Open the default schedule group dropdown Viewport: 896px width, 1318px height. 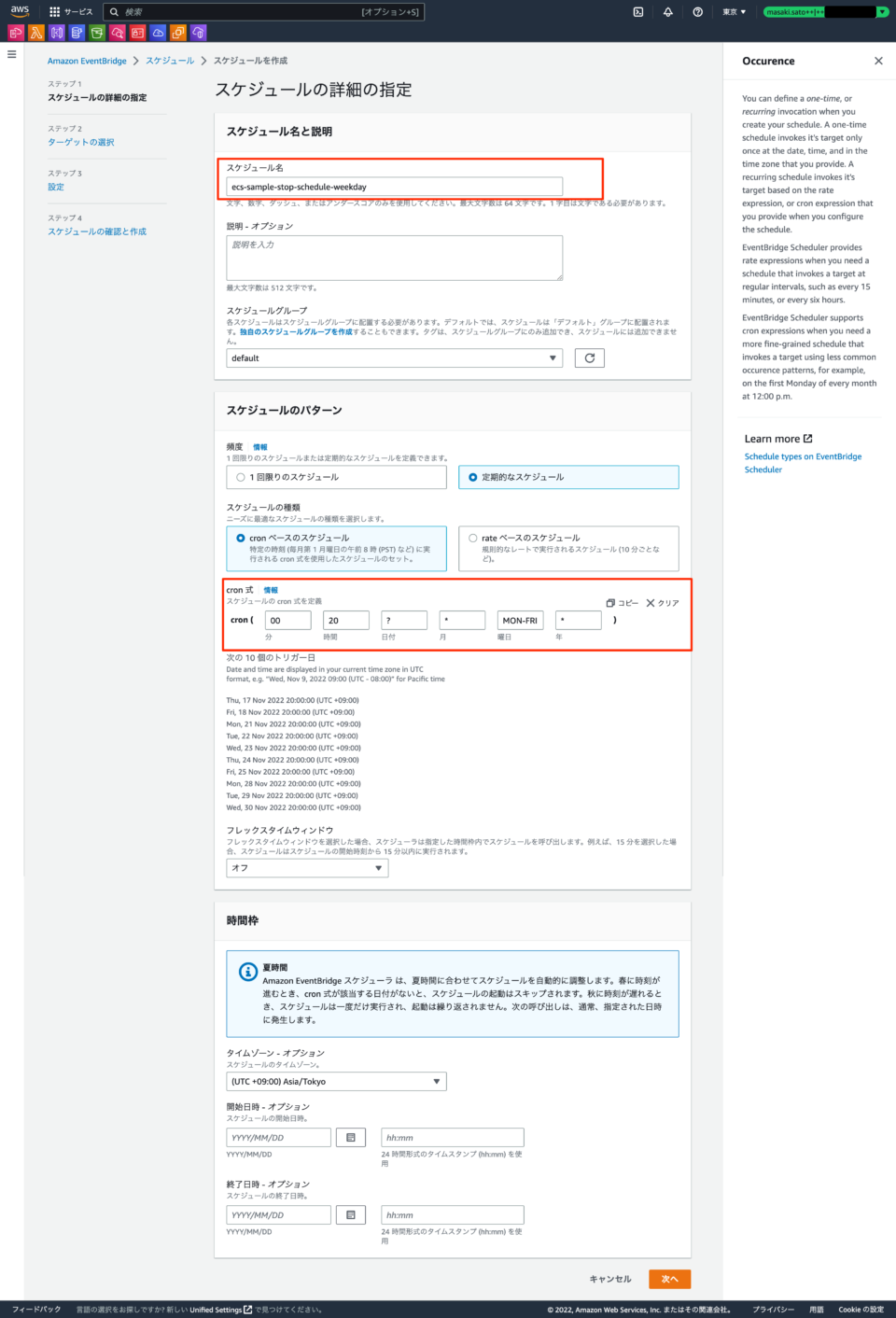(394, 358)
